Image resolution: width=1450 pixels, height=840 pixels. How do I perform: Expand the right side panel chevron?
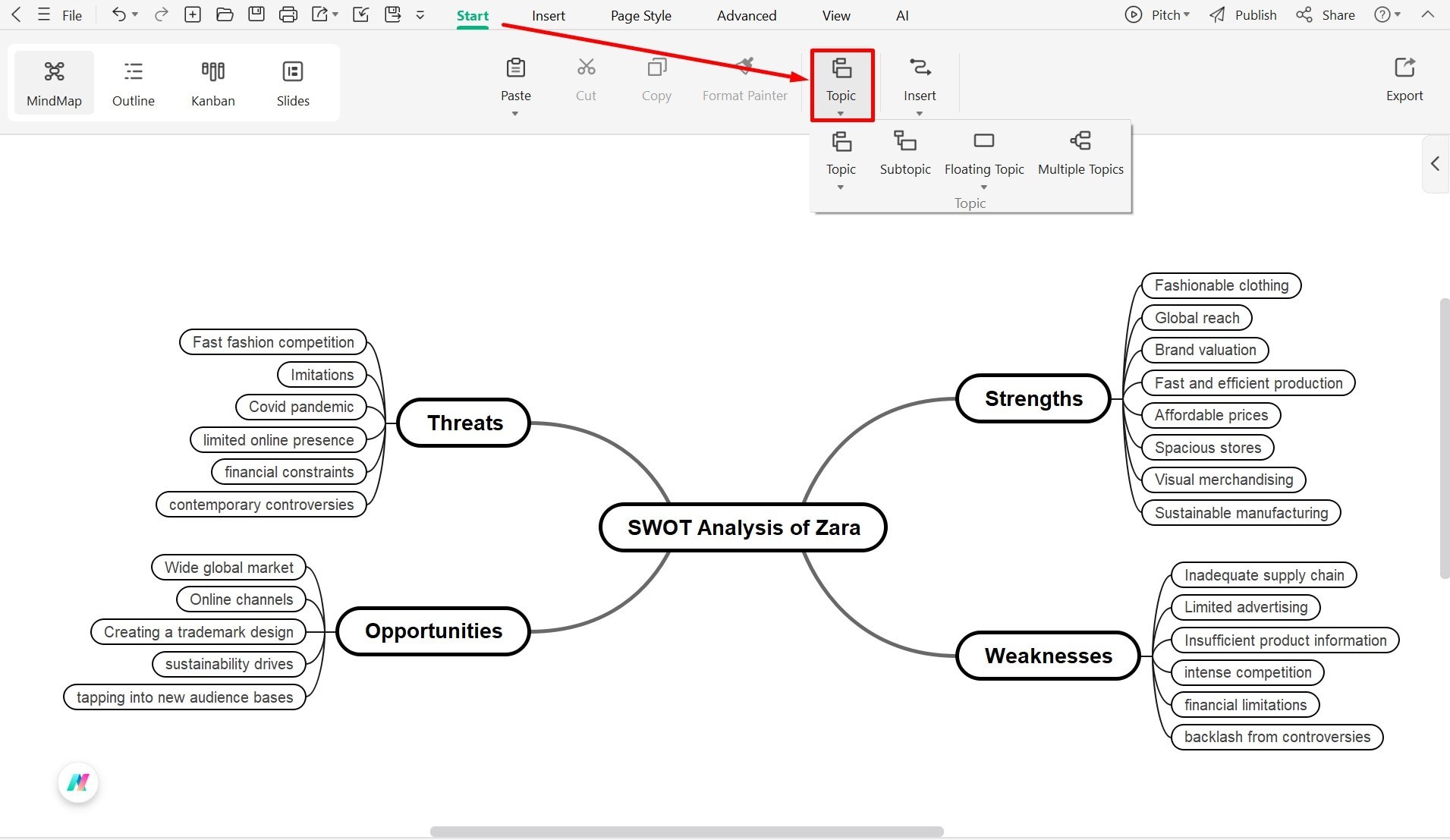pyautogui.click(x=1435, y=163)
